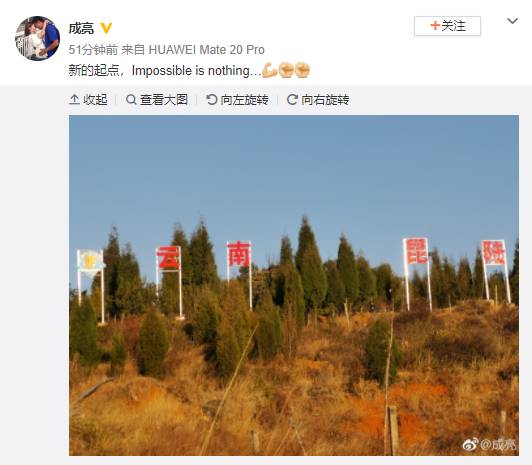This screenshot has width=532, height=465.
Task: Open 成亮's profile avatar
Action: pyautogui.click(x=37, y=38)
